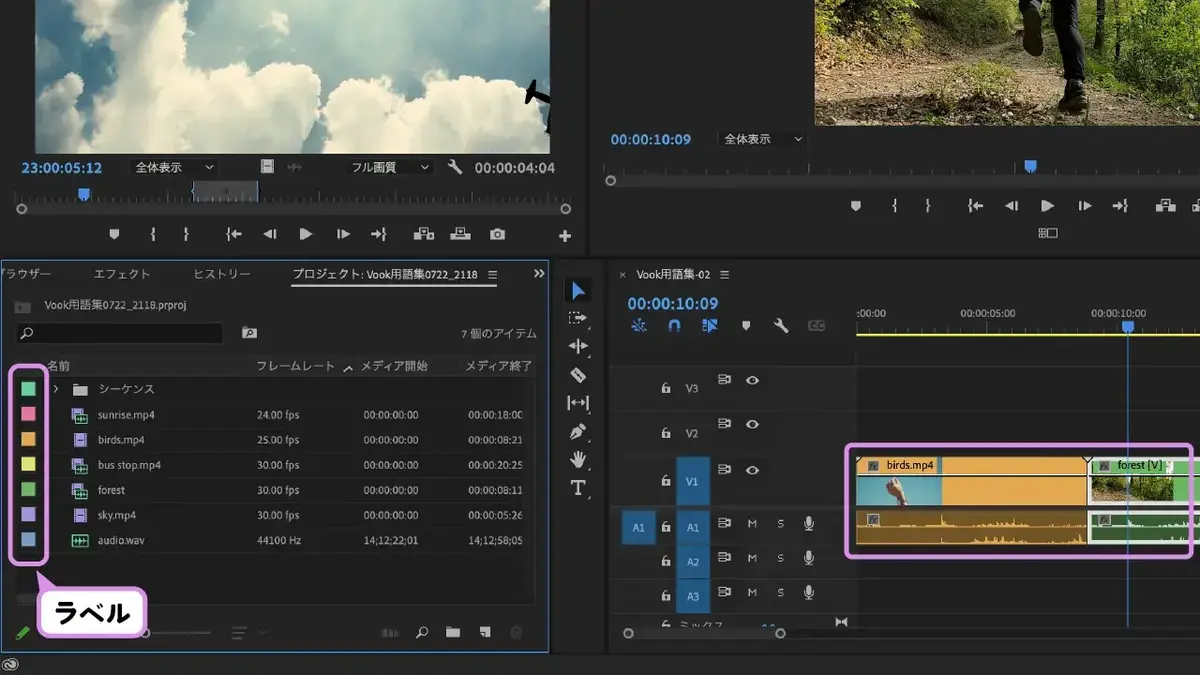Toggle timeline snapping magnet icon
The height and width of the screenshot is (675, 1200).
674,326
